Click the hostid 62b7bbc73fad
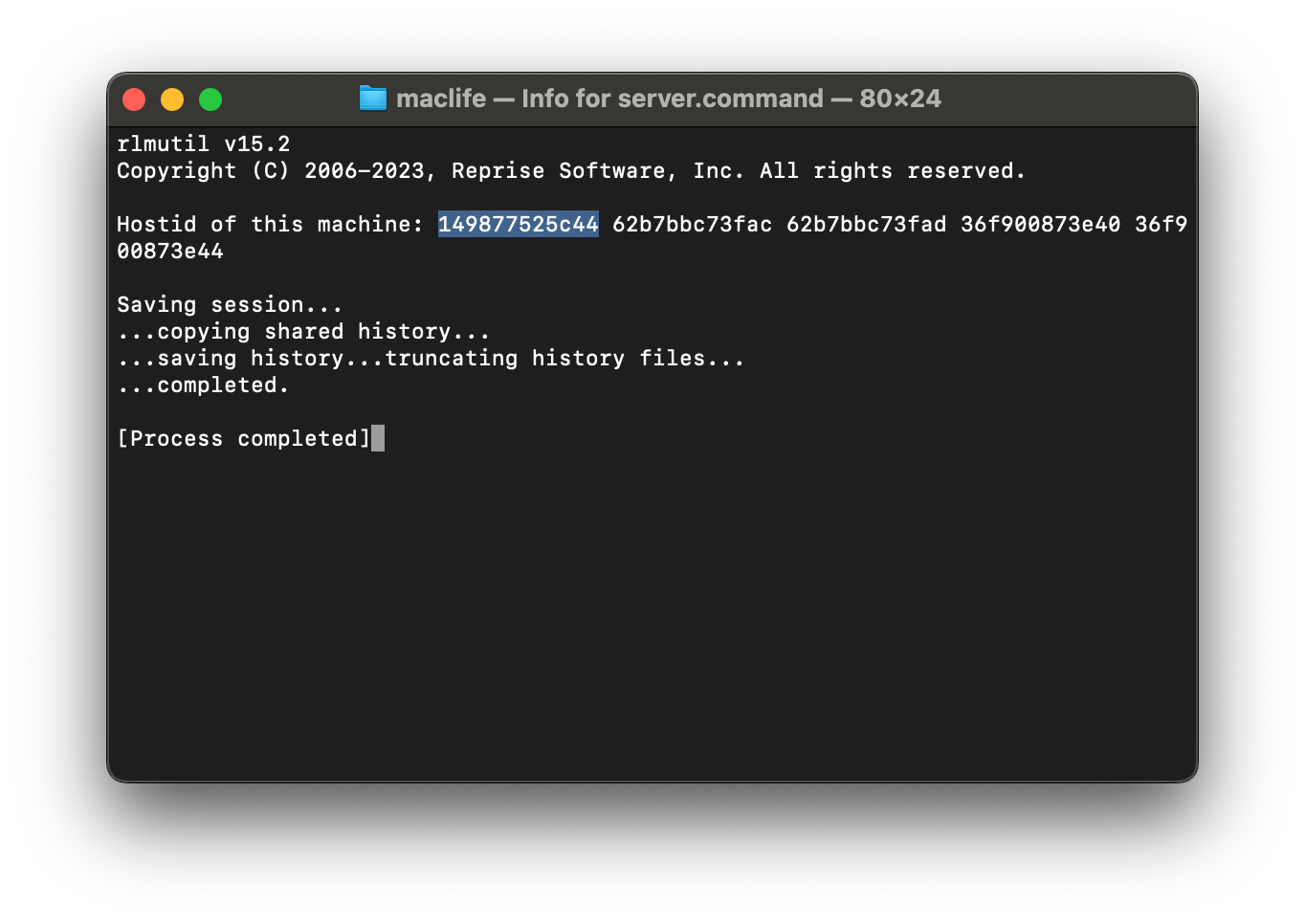Viewport: 1305px width, 924px height. click(866, 224)
